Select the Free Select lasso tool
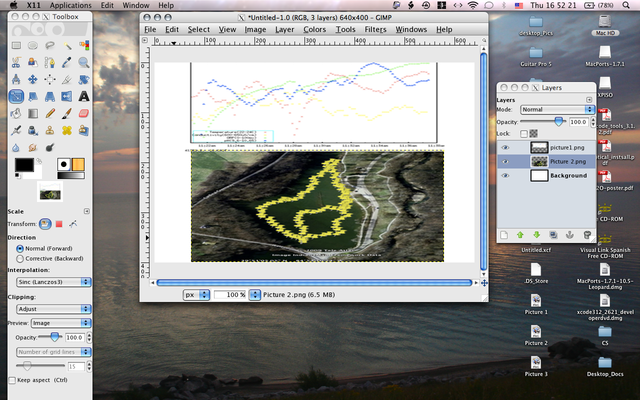Screen dimensions: 640x400 pyautogui.click(x=50, y=45)
